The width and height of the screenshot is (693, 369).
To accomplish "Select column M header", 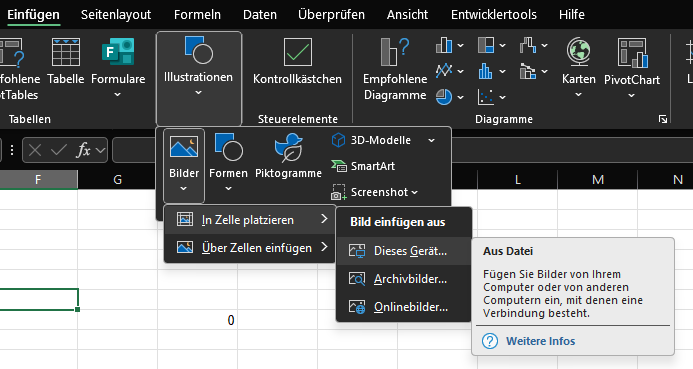I will (x=598, y=179).
